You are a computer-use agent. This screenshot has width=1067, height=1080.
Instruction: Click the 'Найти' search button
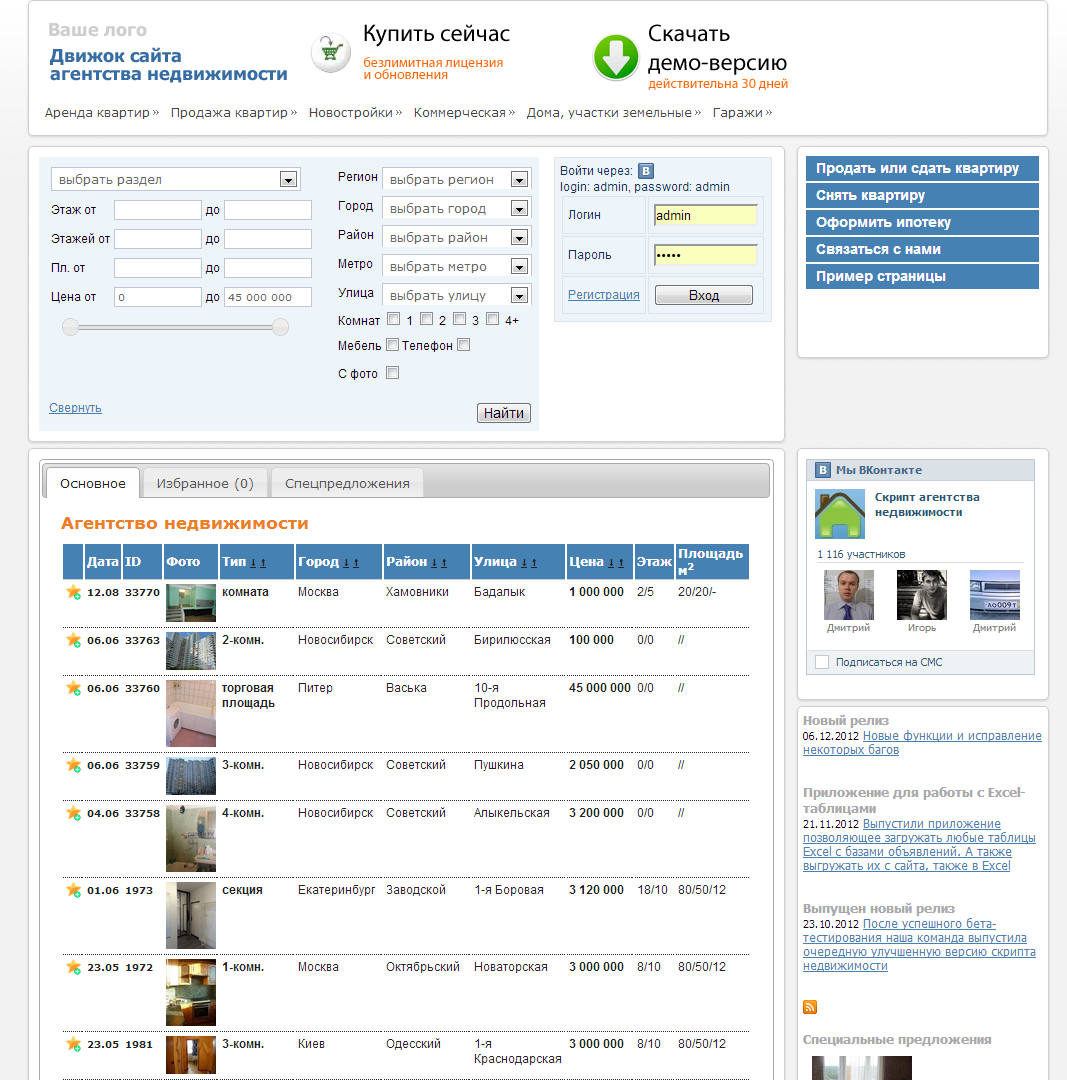504,413
